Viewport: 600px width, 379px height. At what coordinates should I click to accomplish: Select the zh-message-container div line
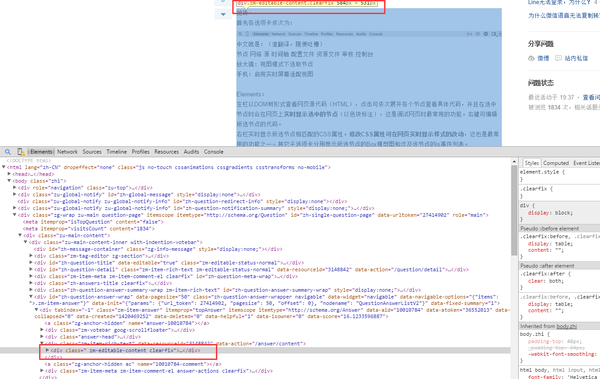click(158, 249)
